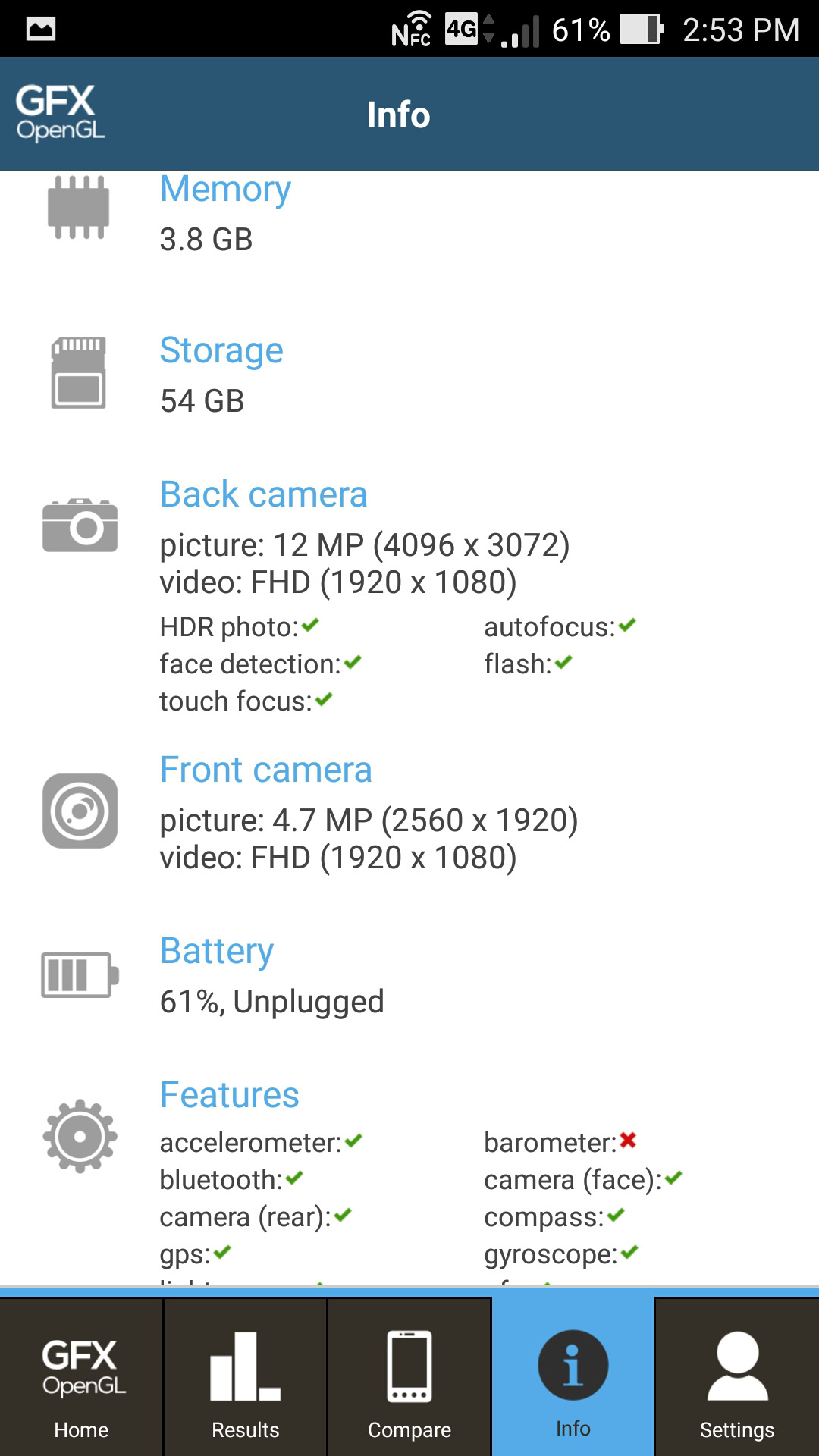This screenshot has width=819, height=1456.
Task: Tap the Back camera heading
Action: click(263, 494)
